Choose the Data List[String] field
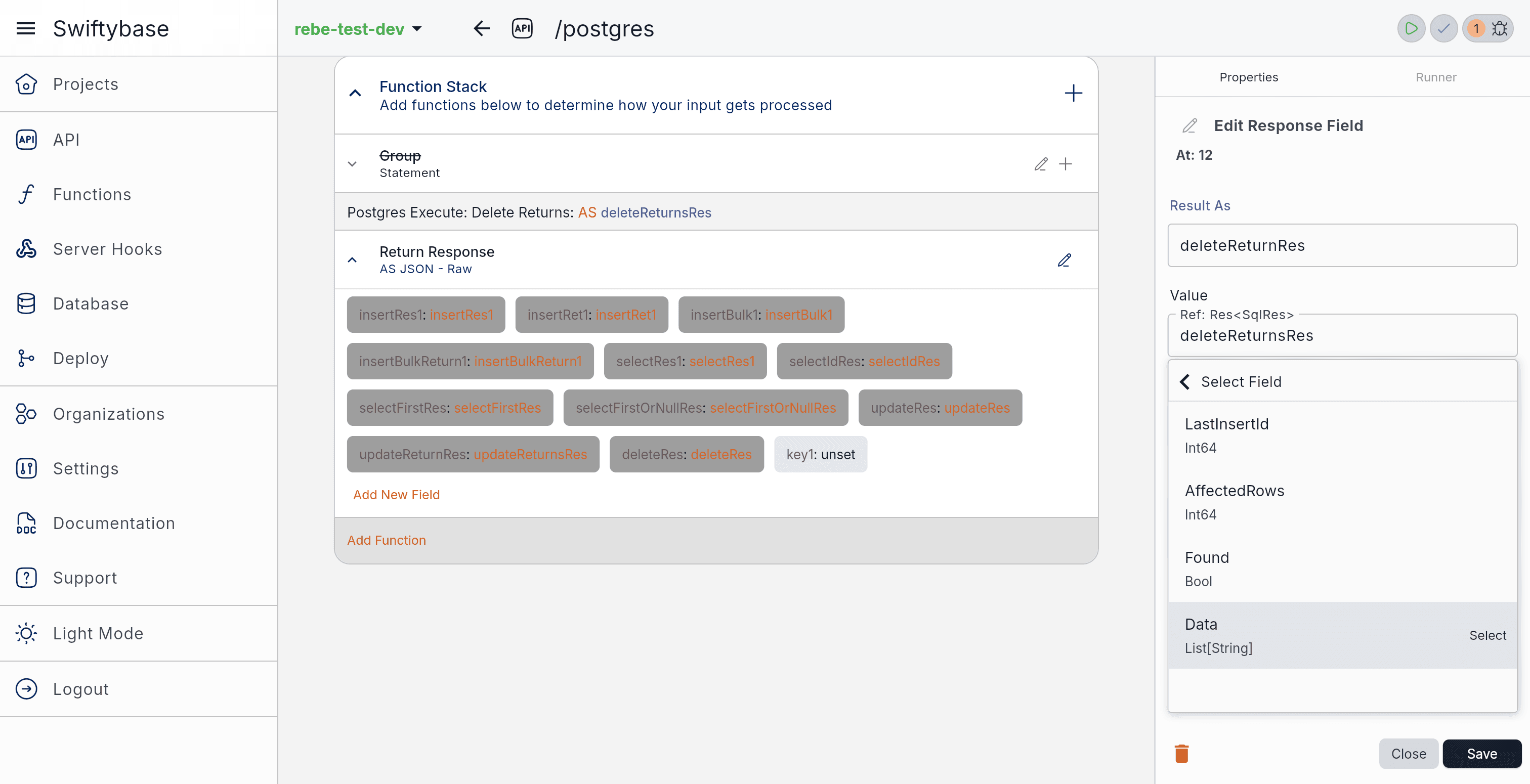 1342,635
